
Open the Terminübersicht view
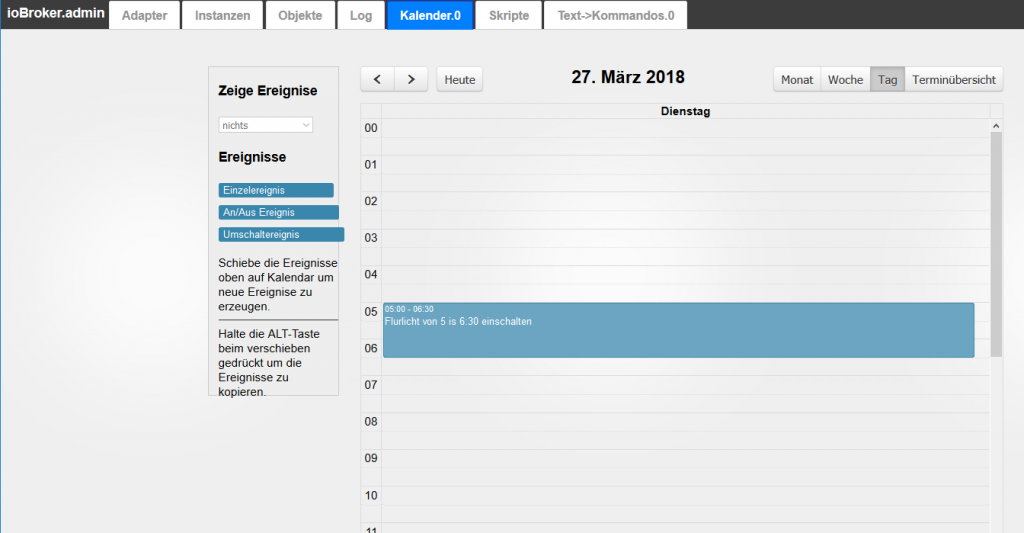point(953,80)
